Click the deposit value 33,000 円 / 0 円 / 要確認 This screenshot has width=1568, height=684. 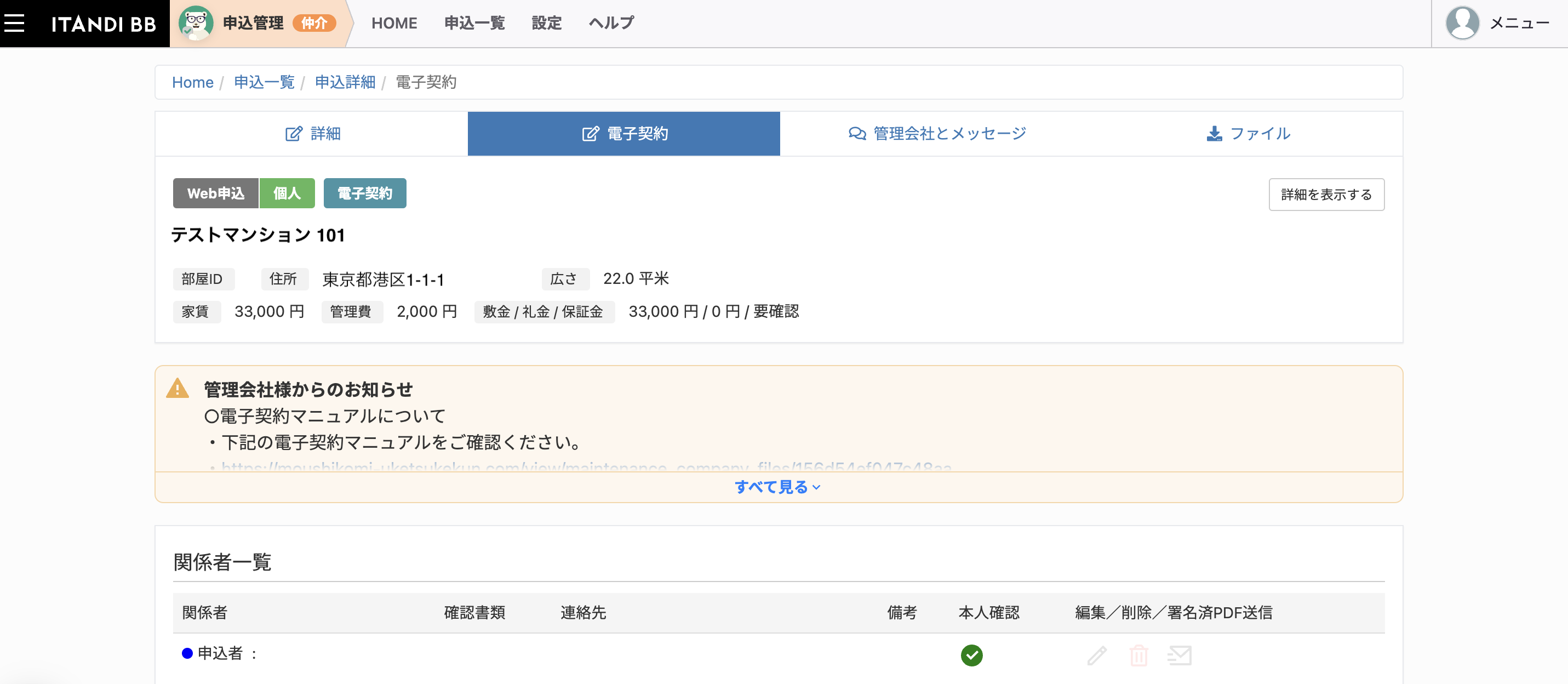pos(713,311)
